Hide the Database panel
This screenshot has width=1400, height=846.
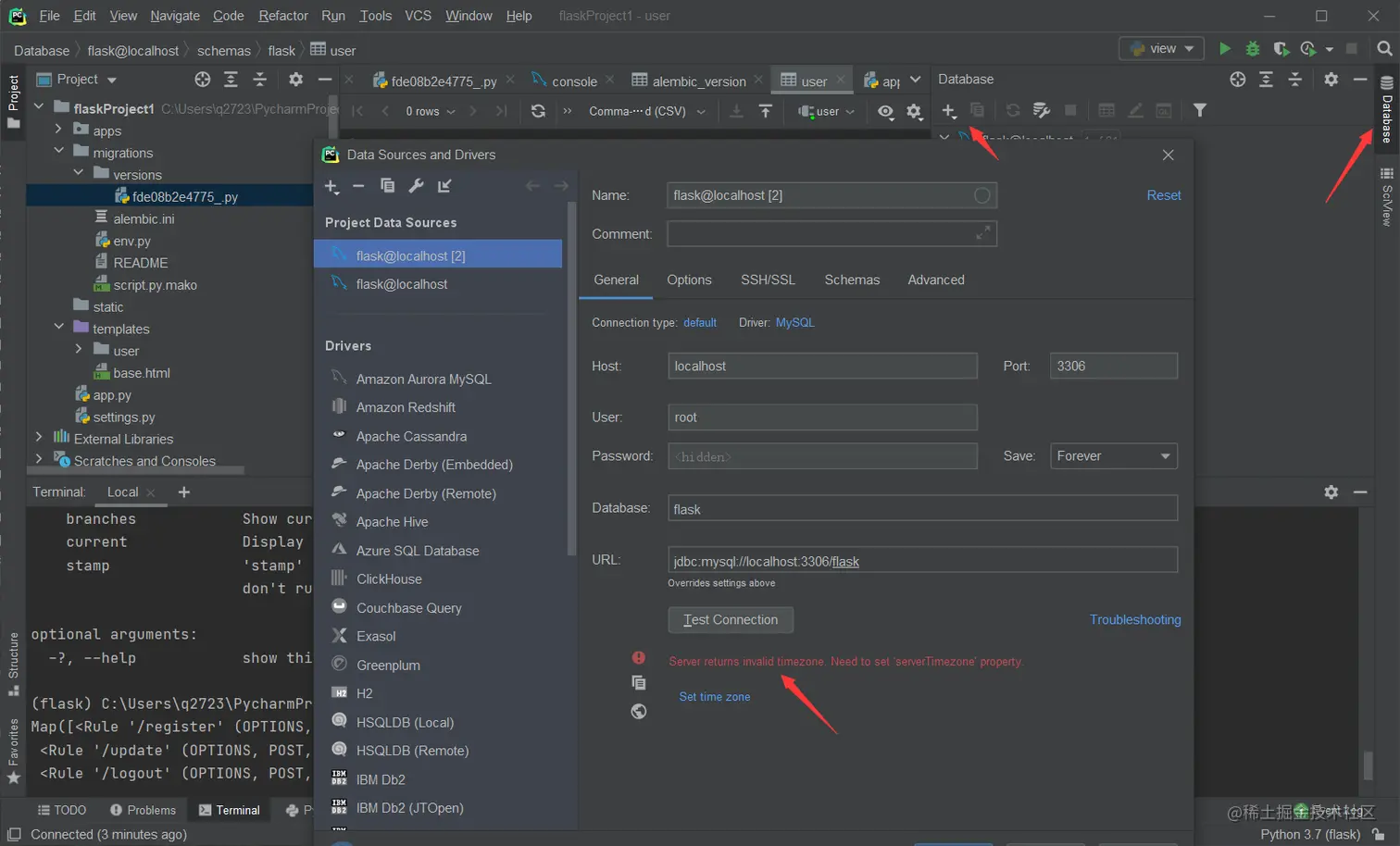click(x=1359, y=80)
